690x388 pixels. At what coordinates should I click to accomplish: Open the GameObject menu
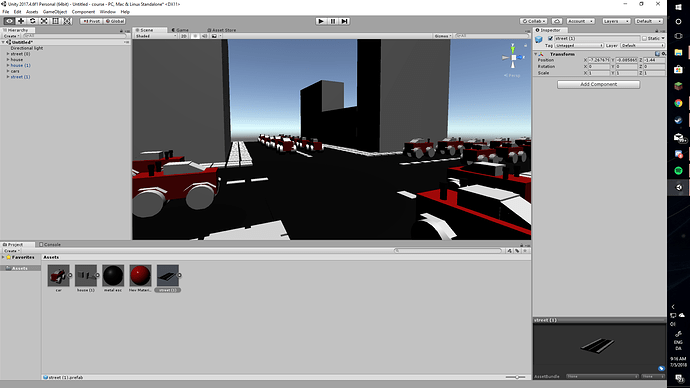pyautogui.click(x=55, y=12)
